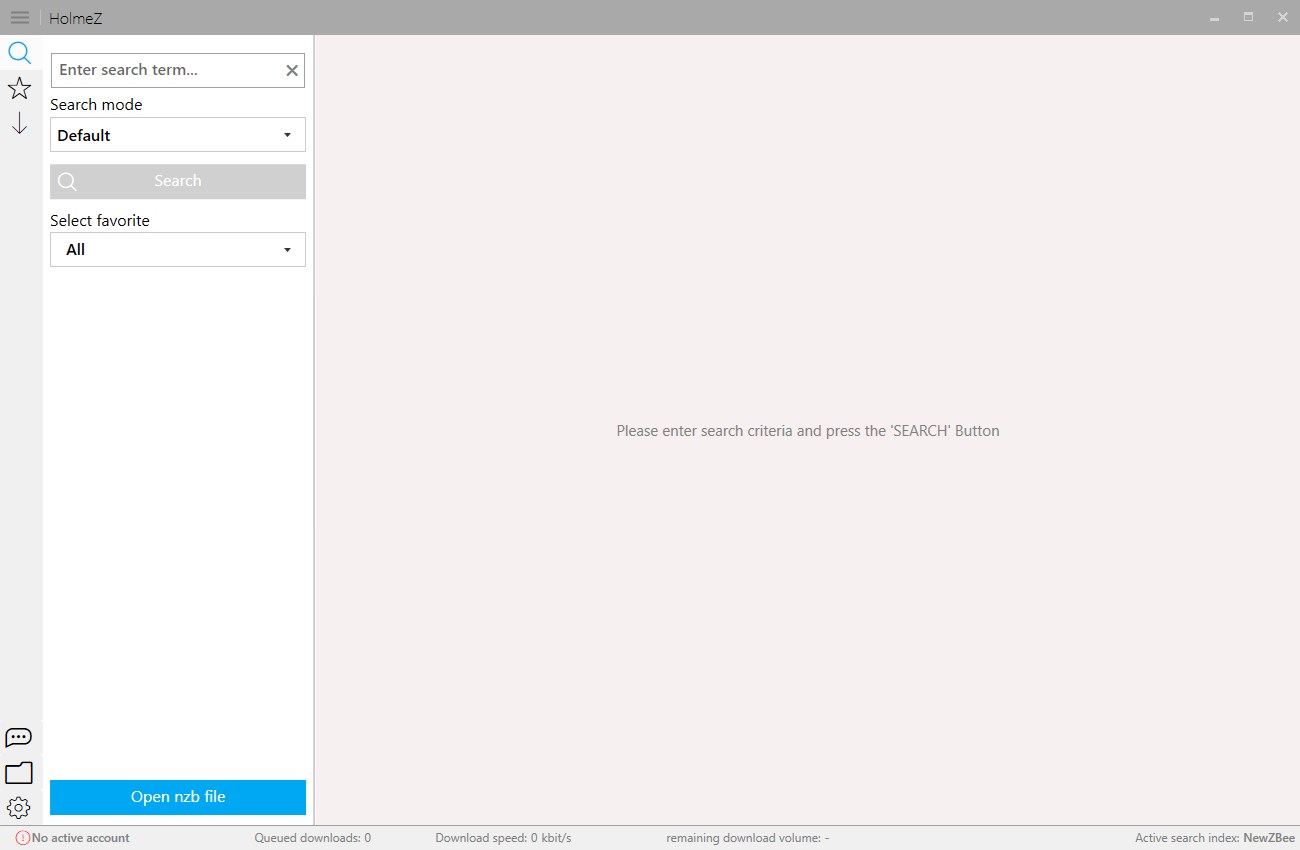The image size is (1300, 850).
Task: Open the Select favorite dropdown showing All
Action: (177, 249)
